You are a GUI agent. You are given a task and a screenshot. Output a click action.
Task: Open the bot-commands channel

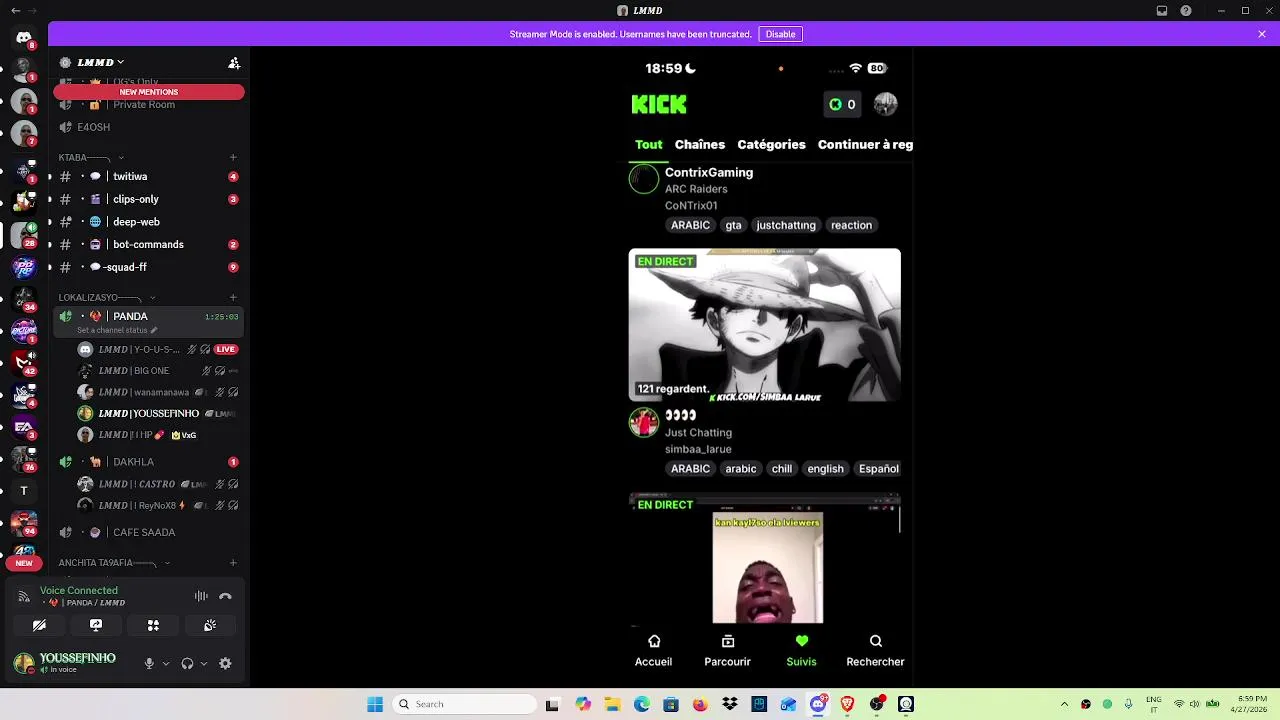(x=148, y=245)
